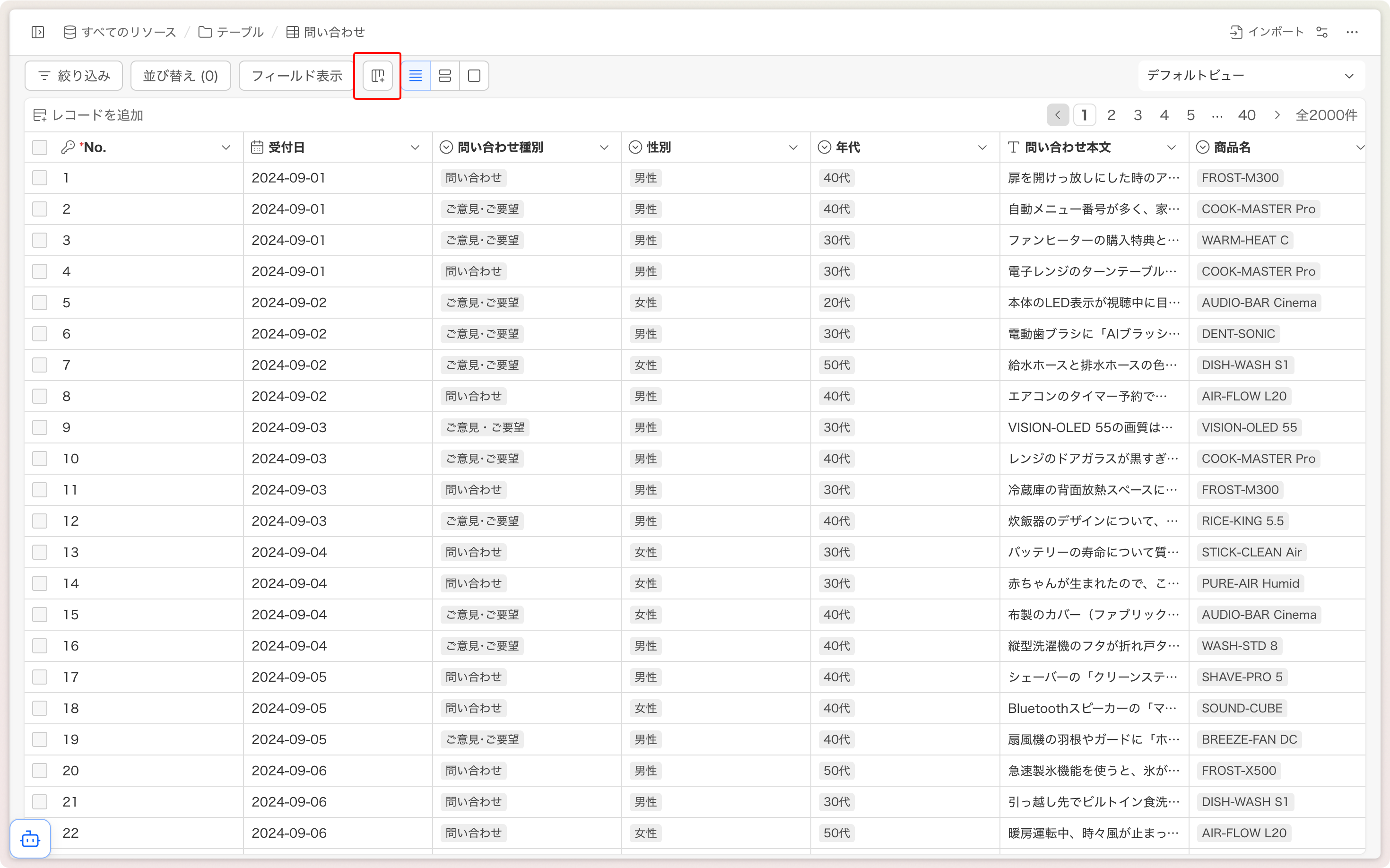
Task: Go to page 40 in pagination
Action: point(1246,115)
